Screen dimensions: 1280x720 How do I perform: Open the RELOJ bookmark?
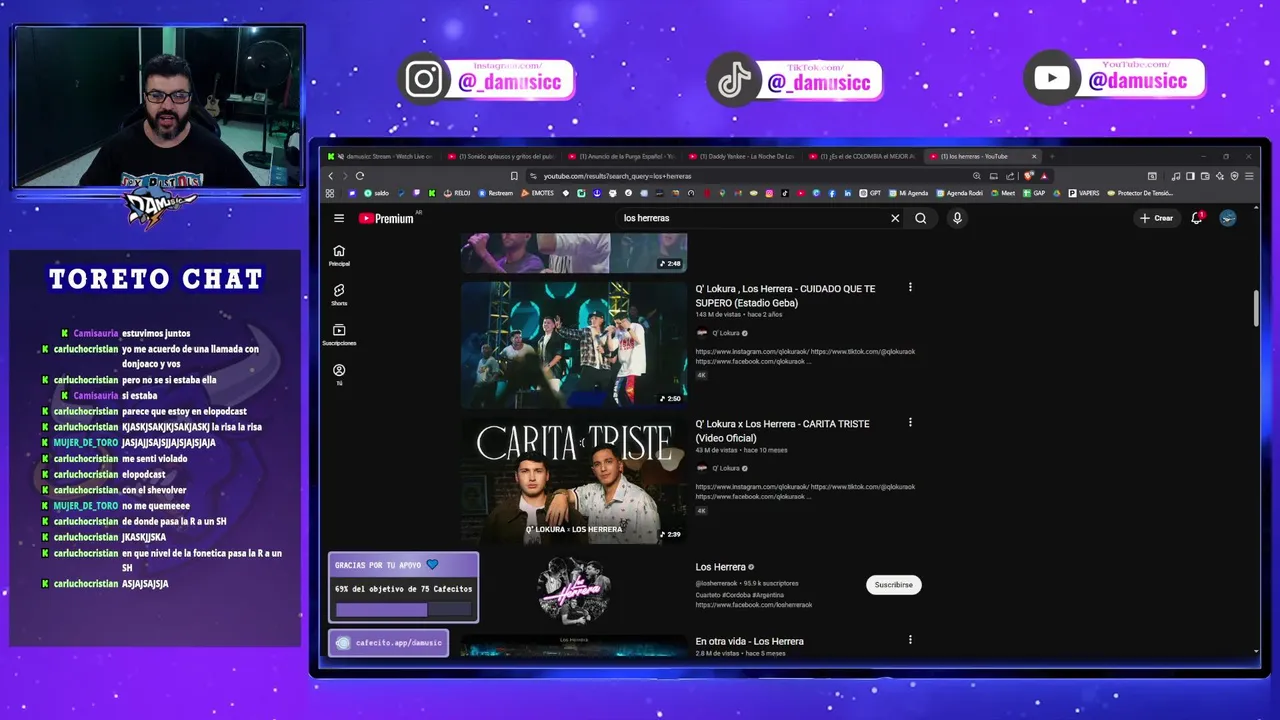(457, 193)
